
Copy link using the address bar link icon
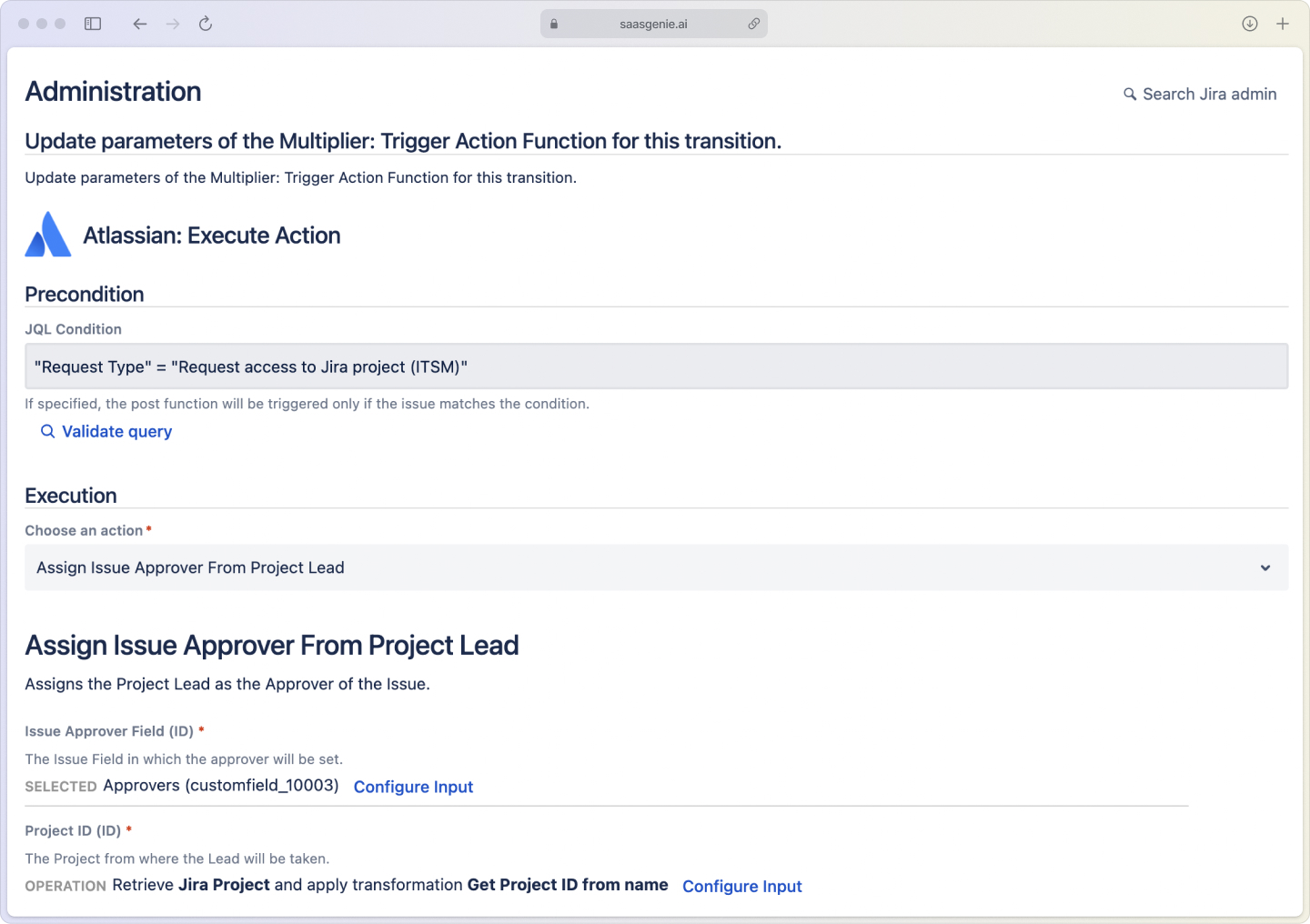[754, 24]
